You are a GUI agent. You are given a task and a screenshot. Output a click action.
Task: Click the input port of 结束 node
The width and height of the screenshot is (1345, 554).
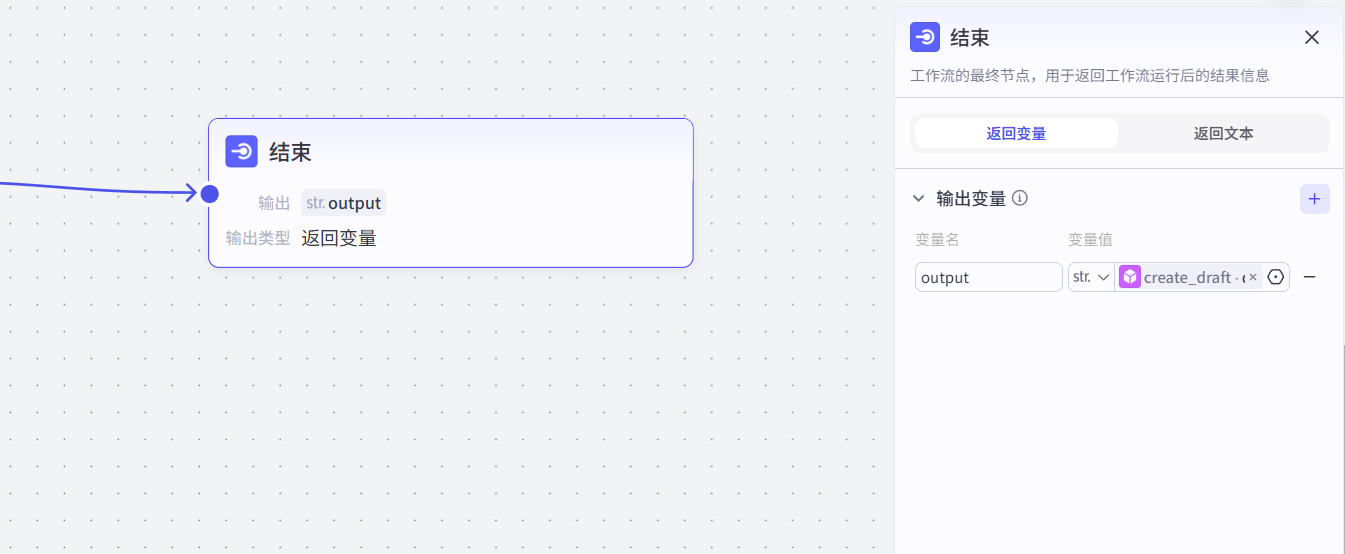pyautogui.click(x=210, y=193)
